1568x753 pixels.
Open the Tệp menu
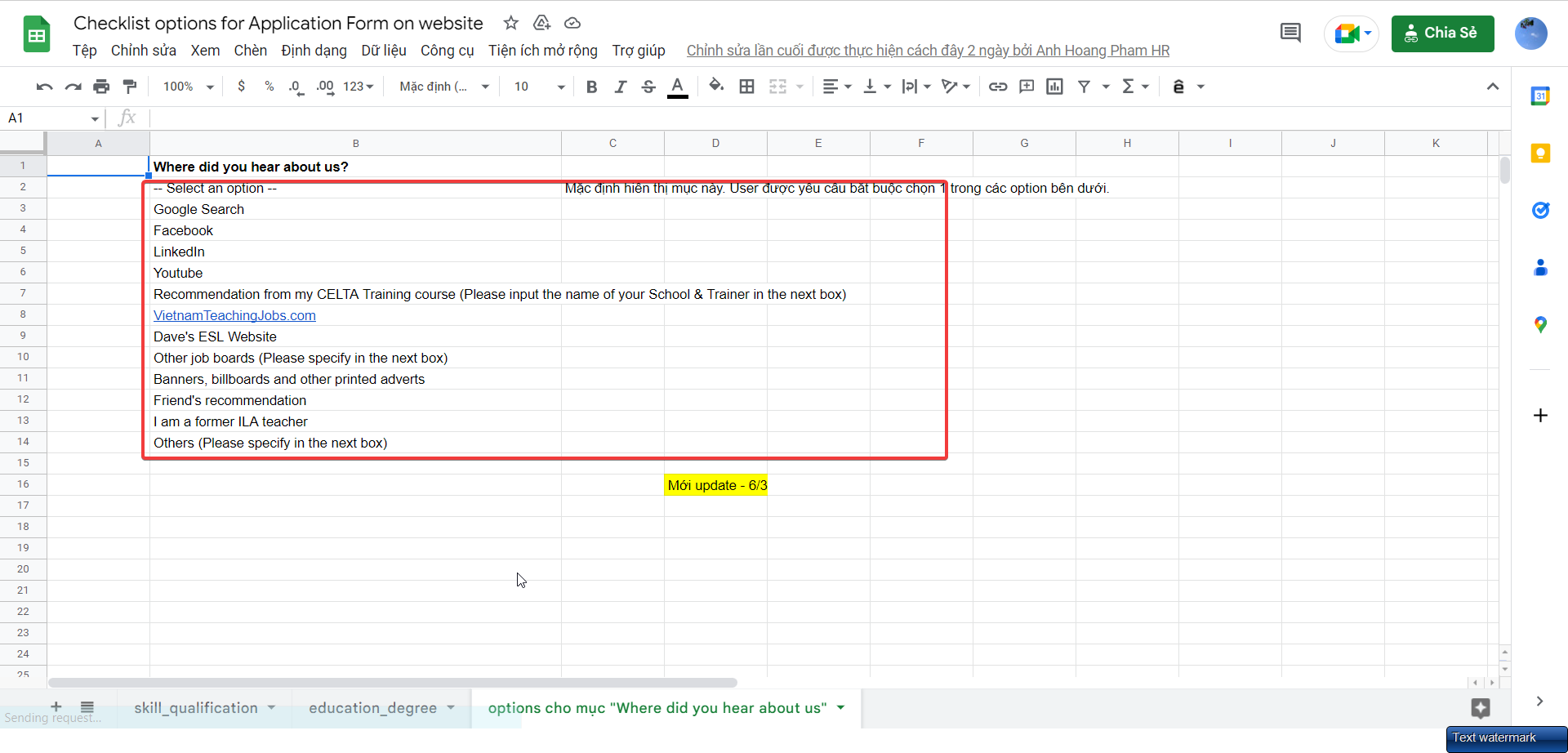[85, 51]
